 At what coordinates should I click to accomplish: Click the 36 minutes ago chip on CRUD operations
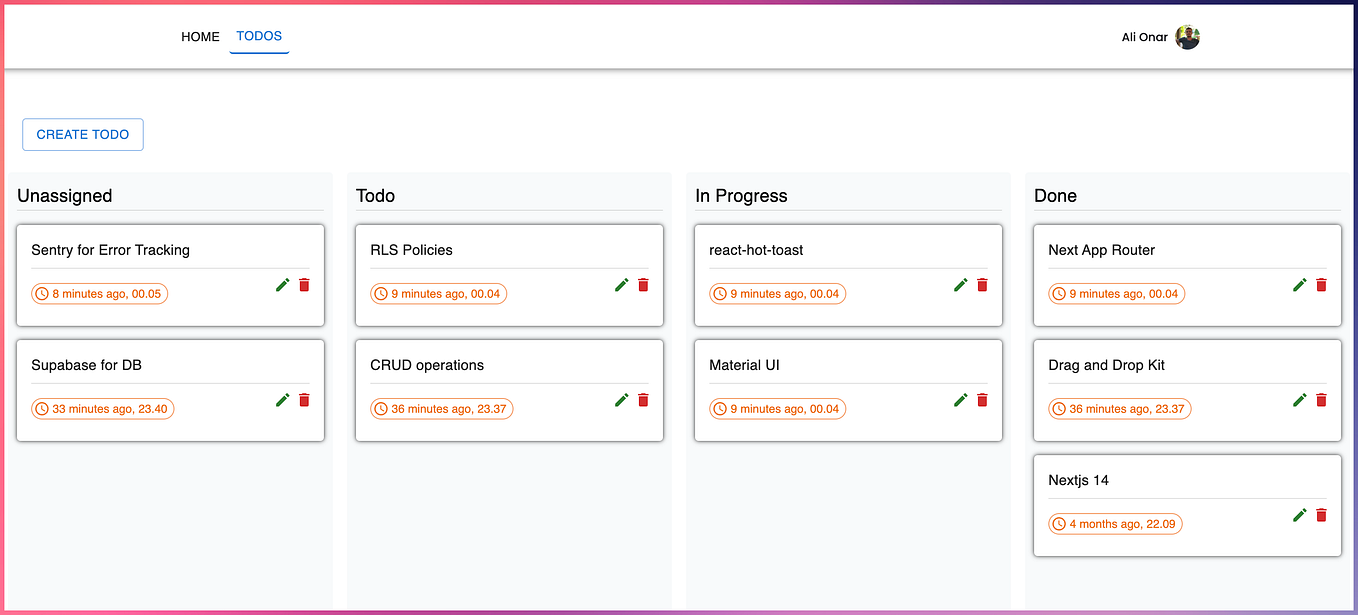click(x=441, y=408)
